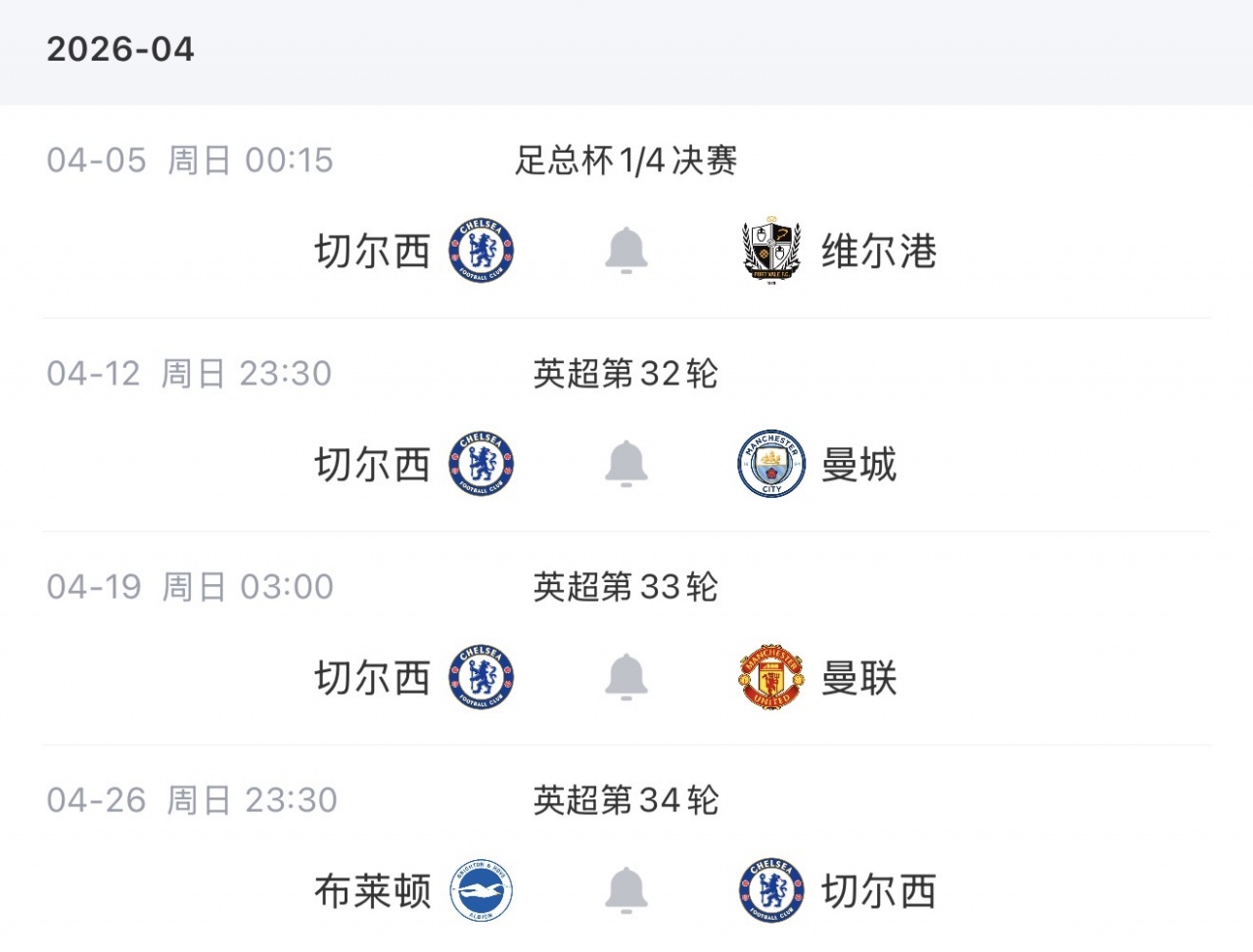Viewport: 1253px width, 952px height.
Task: Select the 曼联 team name
Action: pyautogui.click(x=859, y=678)
